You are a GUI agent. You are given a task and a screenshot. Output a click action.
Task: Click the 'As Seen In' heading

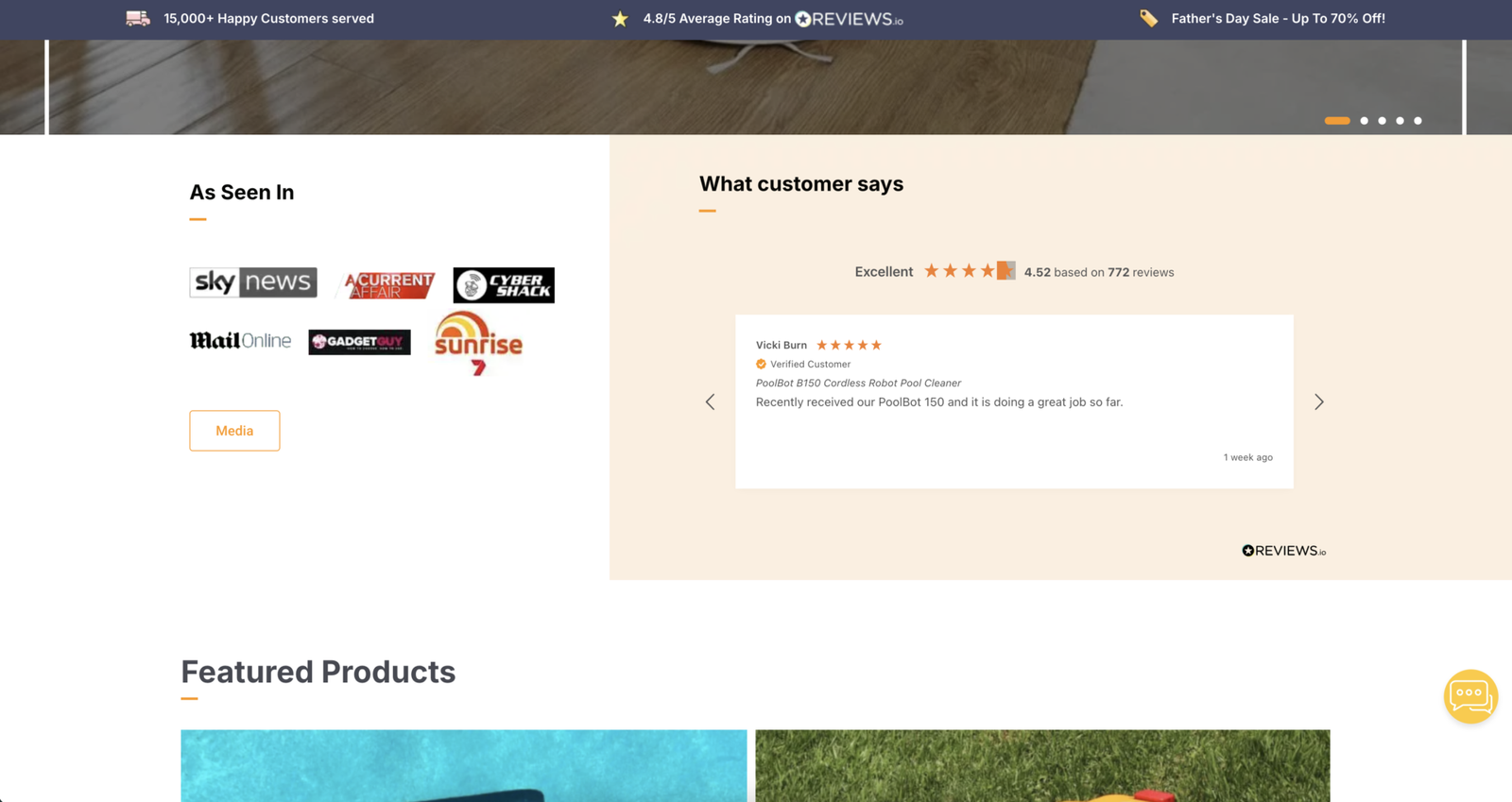click(x=242, y=193)
